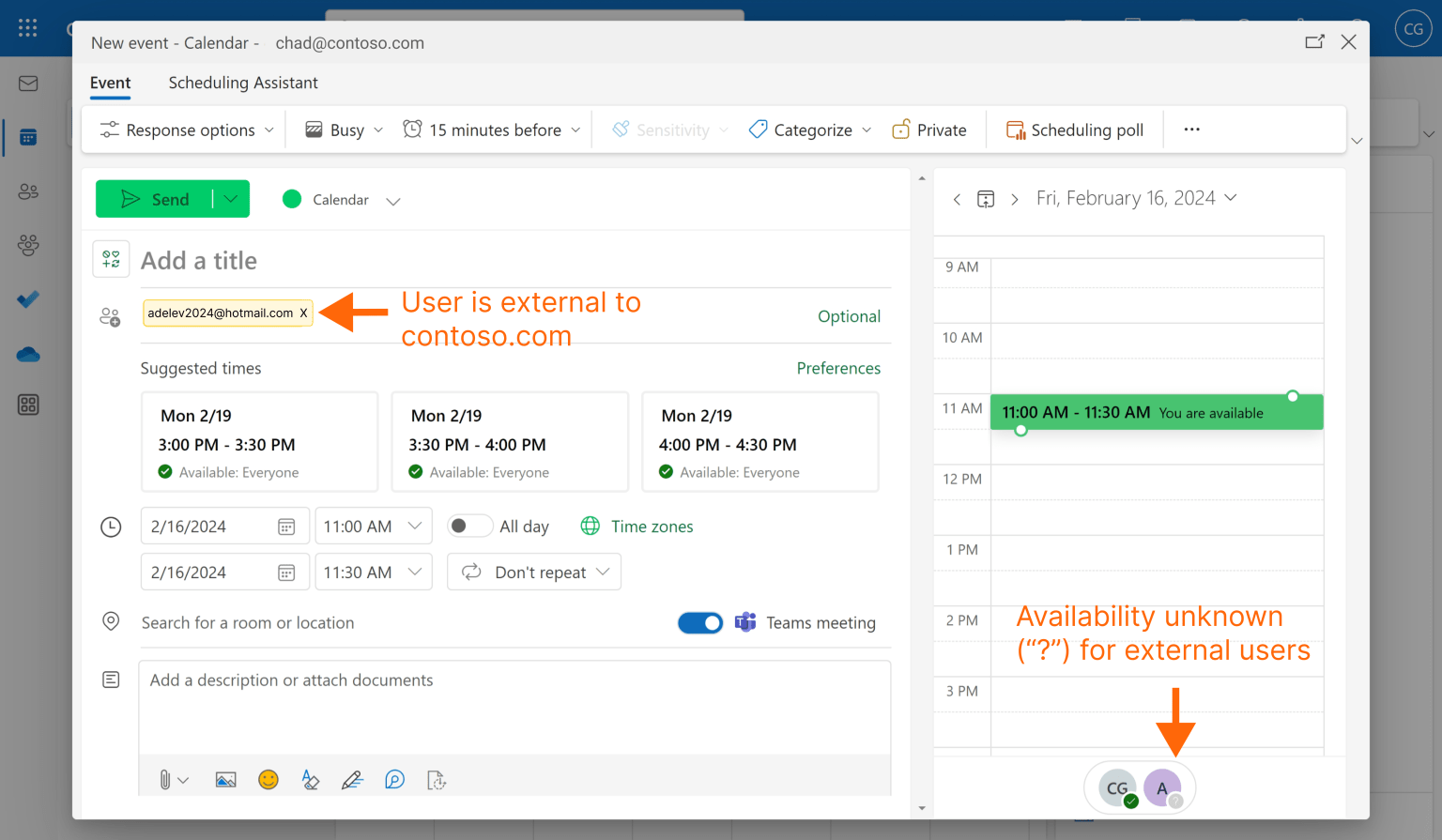Image resolution: width=1442 pixels, height=840 pixels.
Task: Expand the ribbon with the chevron
Action: (x=1357, y=141)
